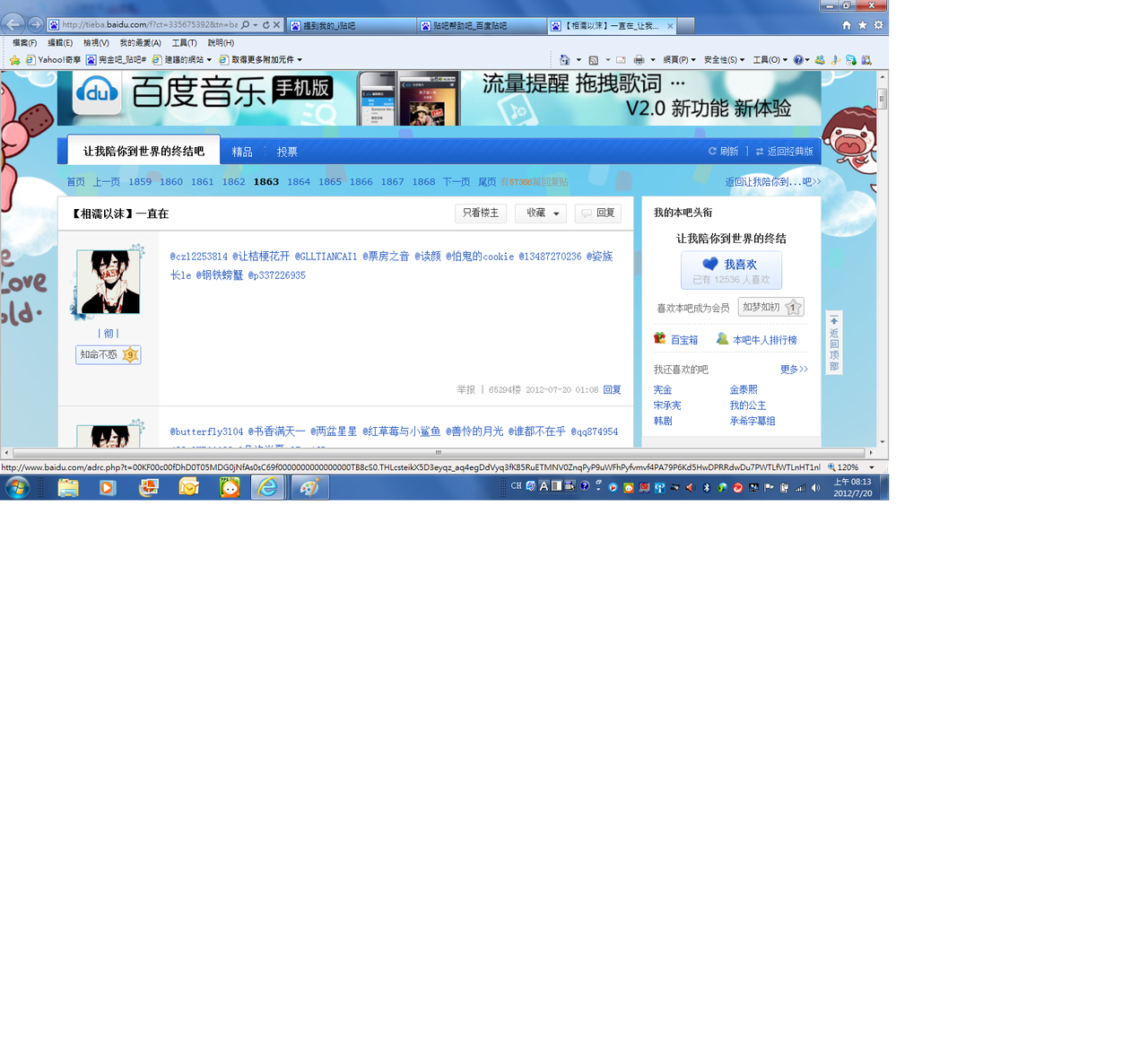Viewport: 1148px width, 1055px height.
Task: Open the 編輯(E) menu
Action: click(60, 43)
